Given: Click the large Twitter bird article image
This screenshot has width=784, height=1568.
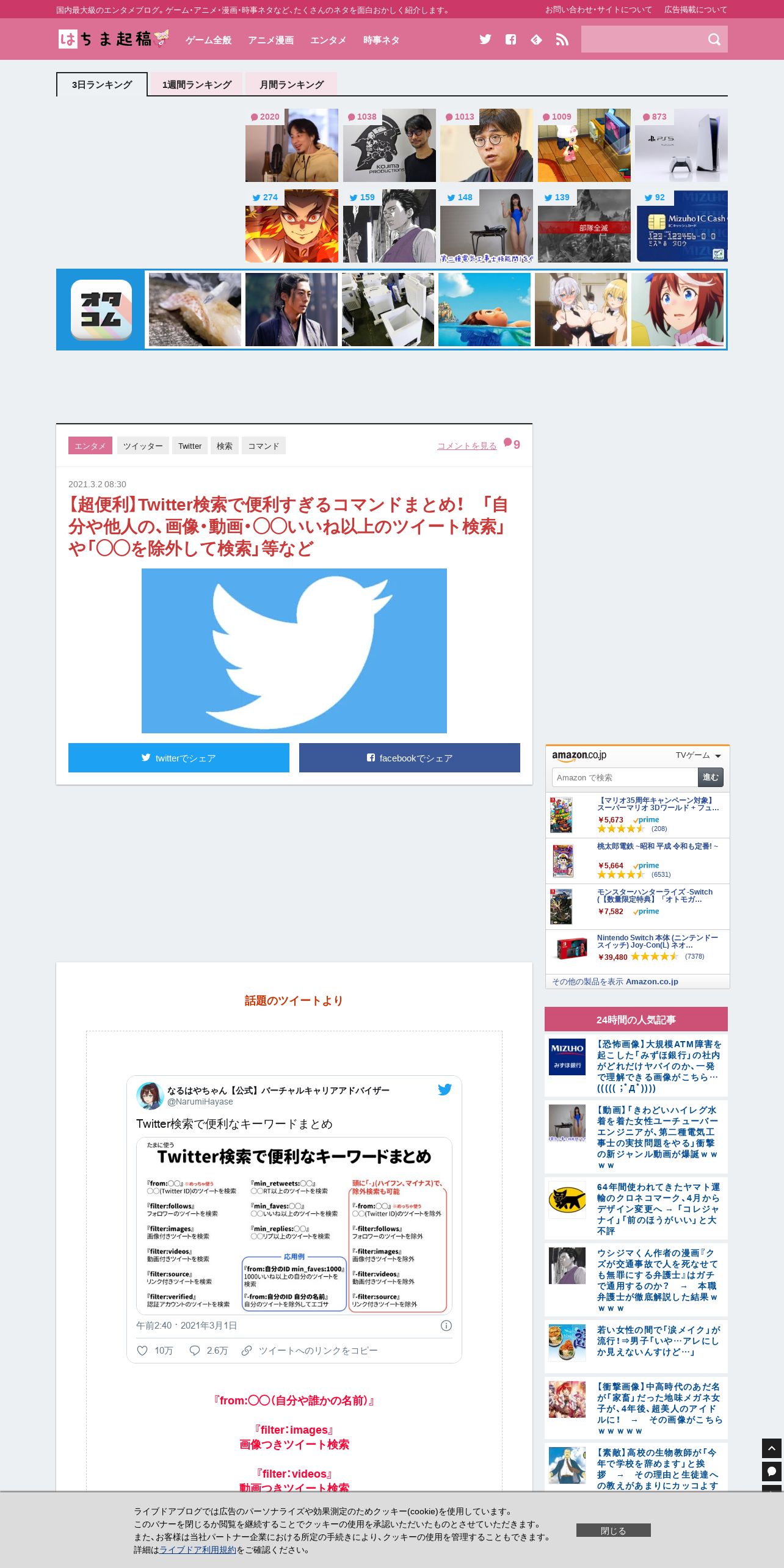Looking at the screenshot, I should point(294,651).
